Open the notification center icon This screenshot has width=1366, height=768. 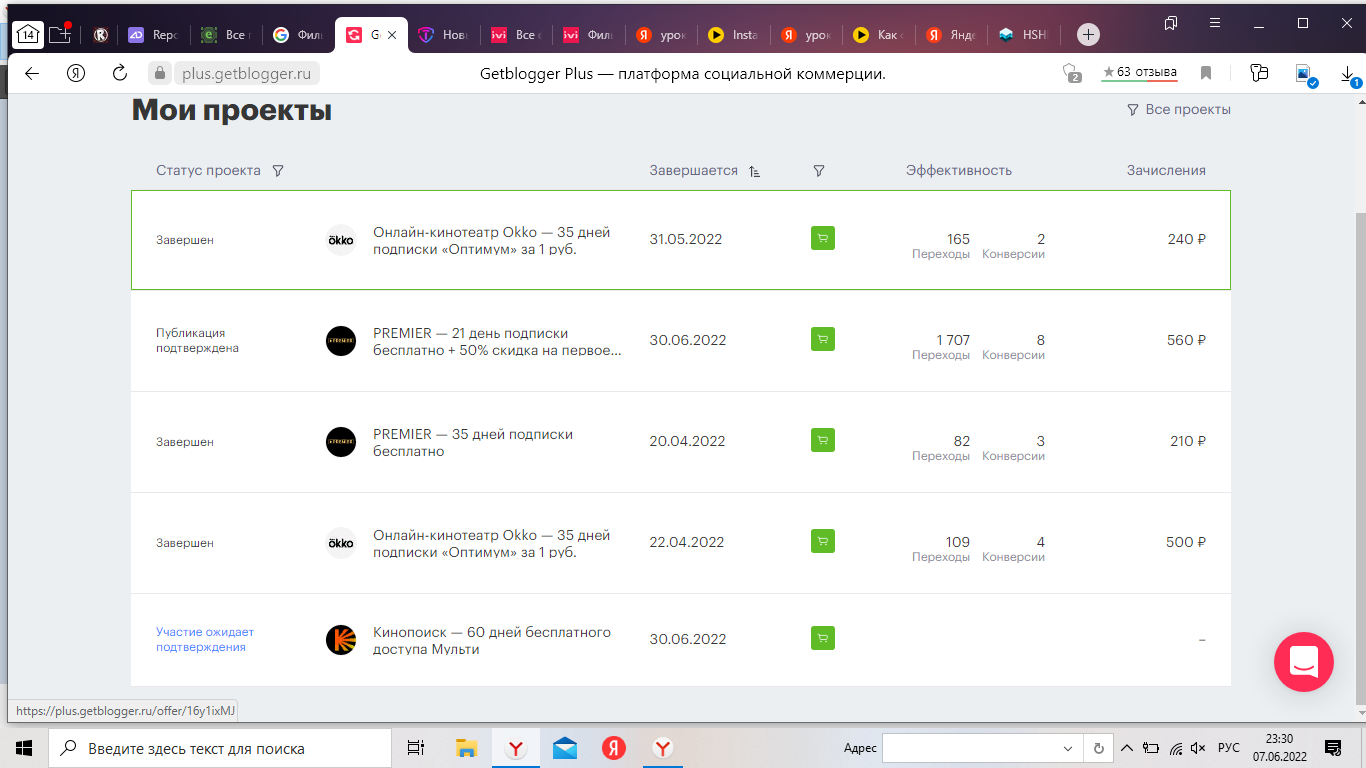click(x=1333, y=748)
